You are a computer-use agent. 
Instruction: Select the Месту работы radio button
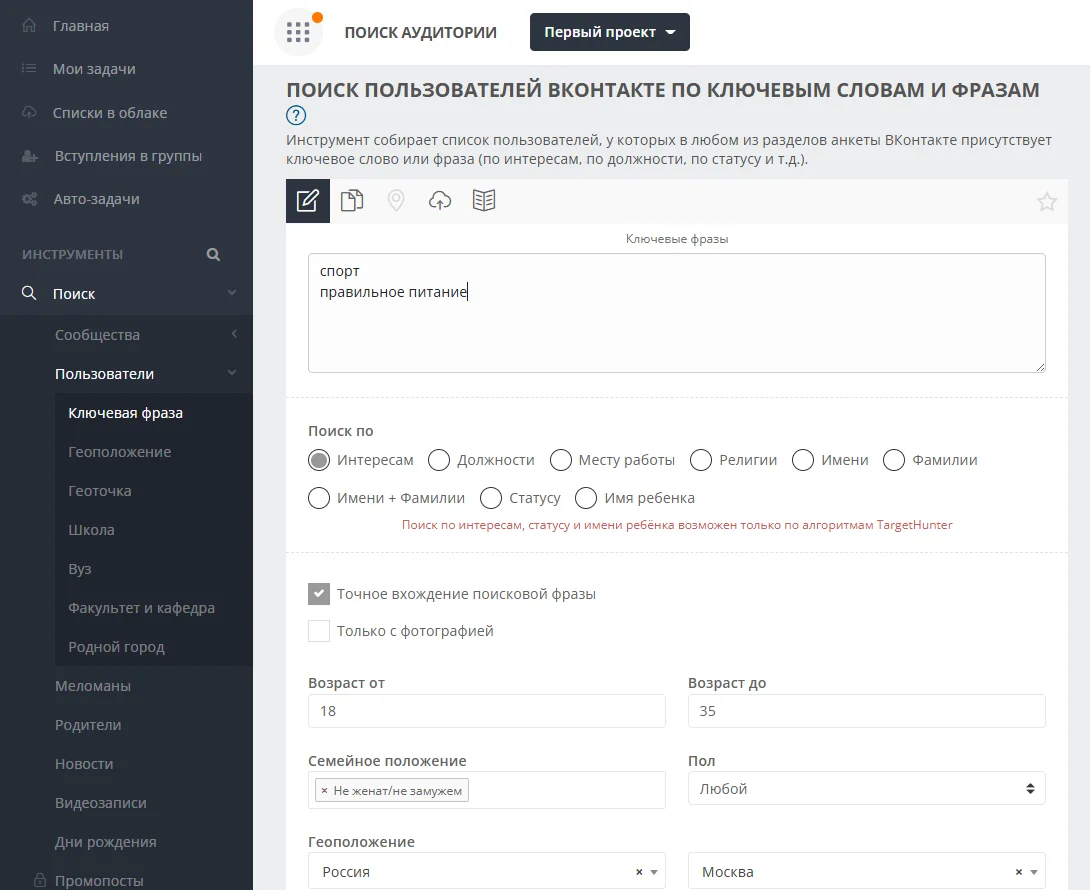coord(561,460)
